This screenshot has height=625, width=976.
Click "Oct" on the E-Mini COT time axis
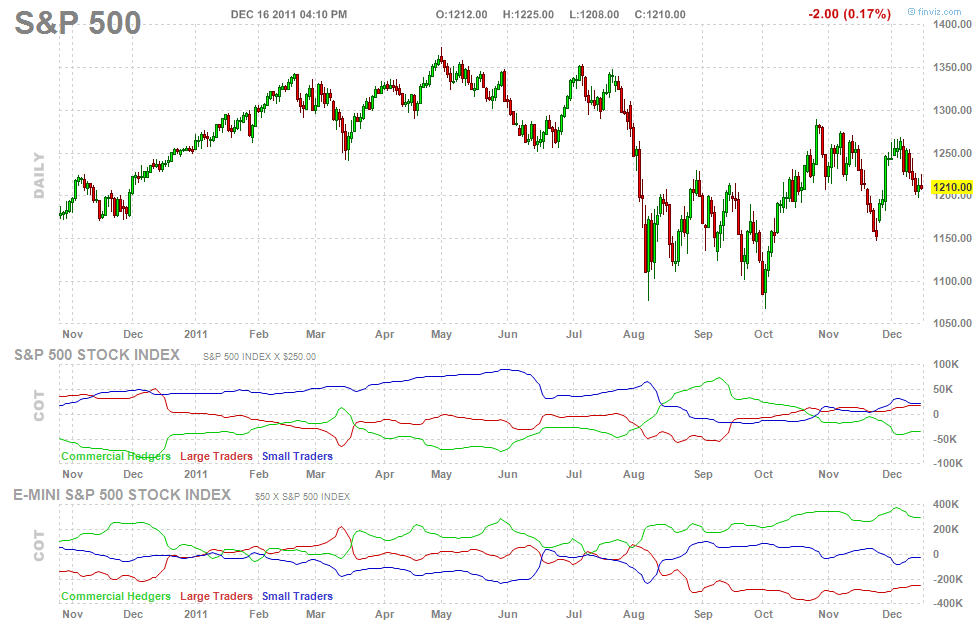763,614
